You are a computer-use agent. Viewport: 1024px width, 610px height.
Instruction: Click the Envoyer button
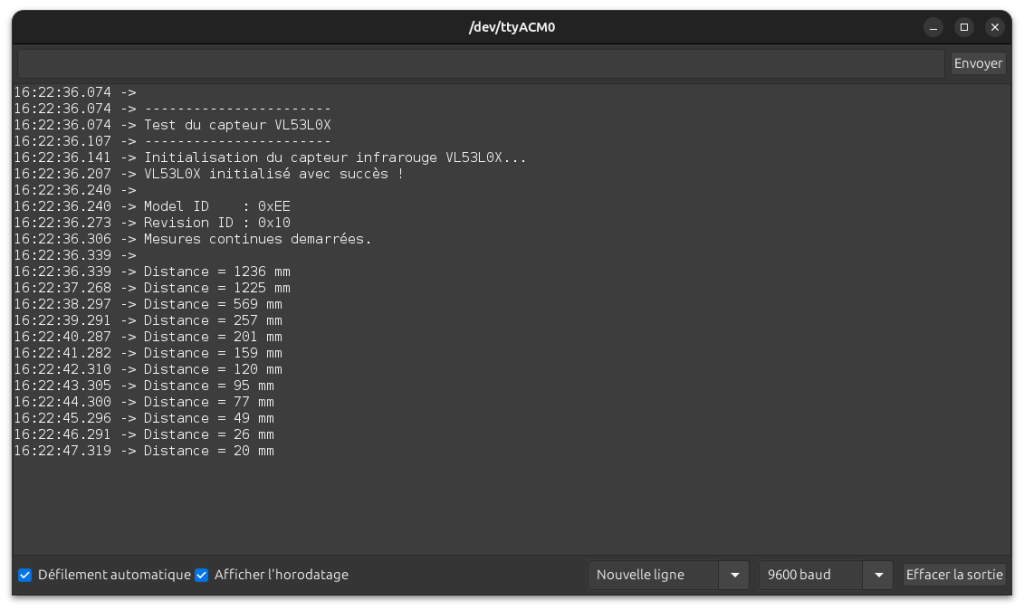click(977, 63)
